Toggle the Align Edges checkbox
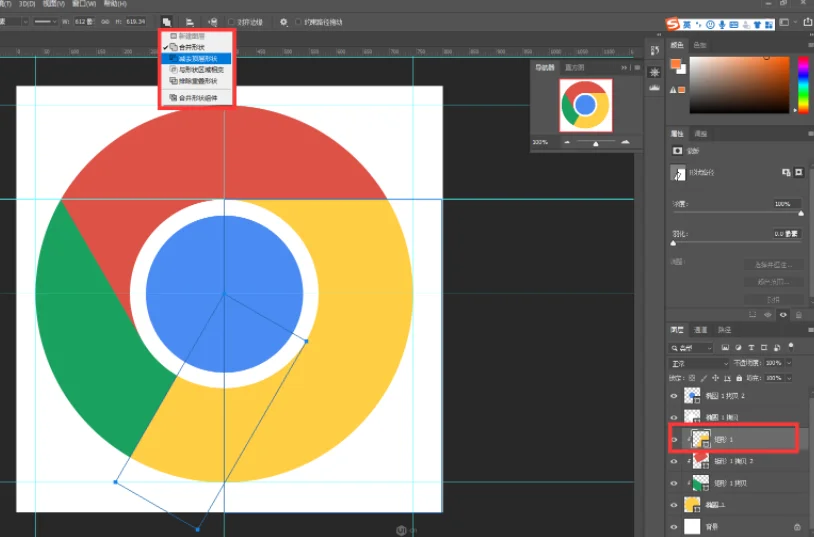This screenshot has width=814, height=537. [232, 22]
